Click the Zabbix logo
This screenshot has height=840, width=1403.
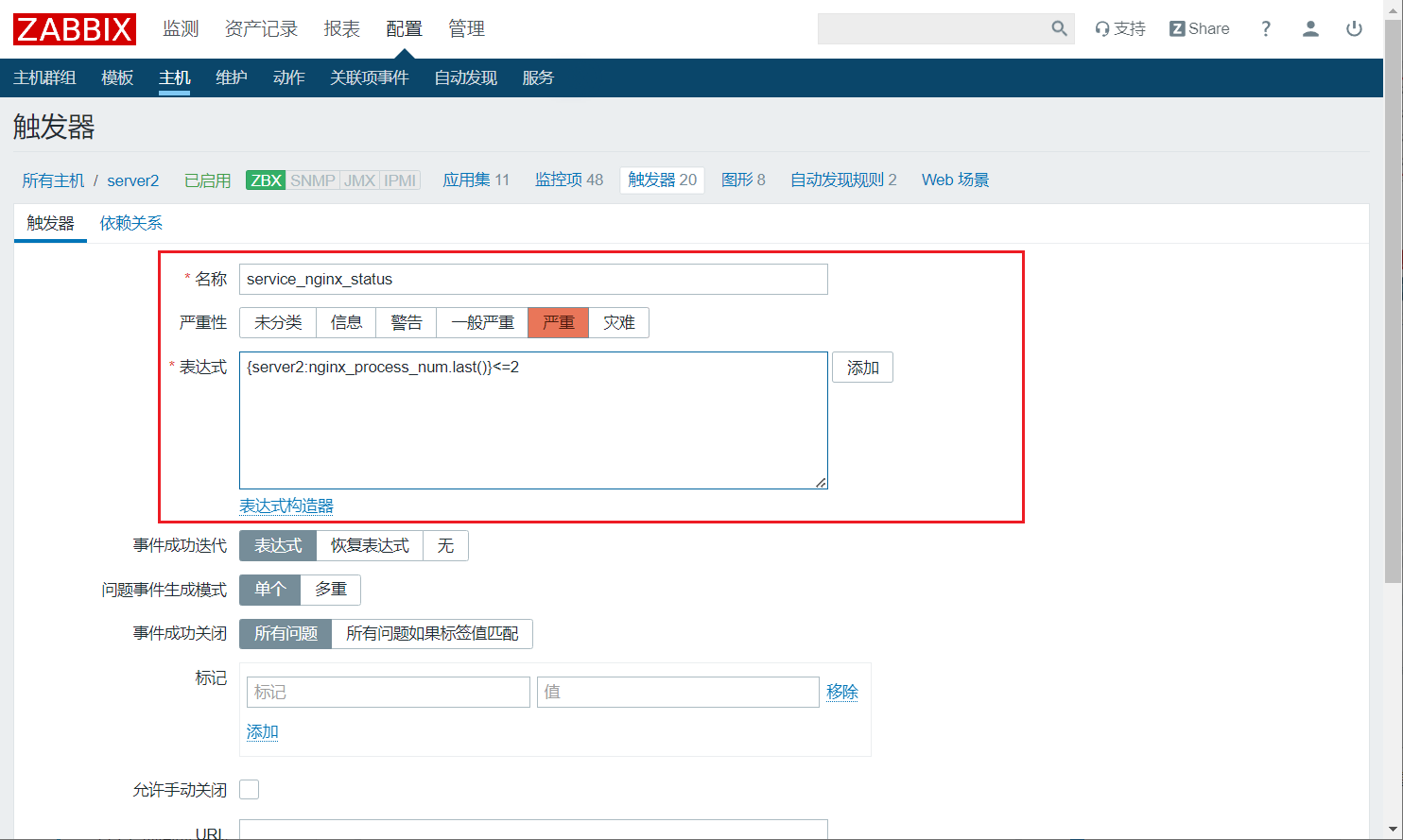74,29
